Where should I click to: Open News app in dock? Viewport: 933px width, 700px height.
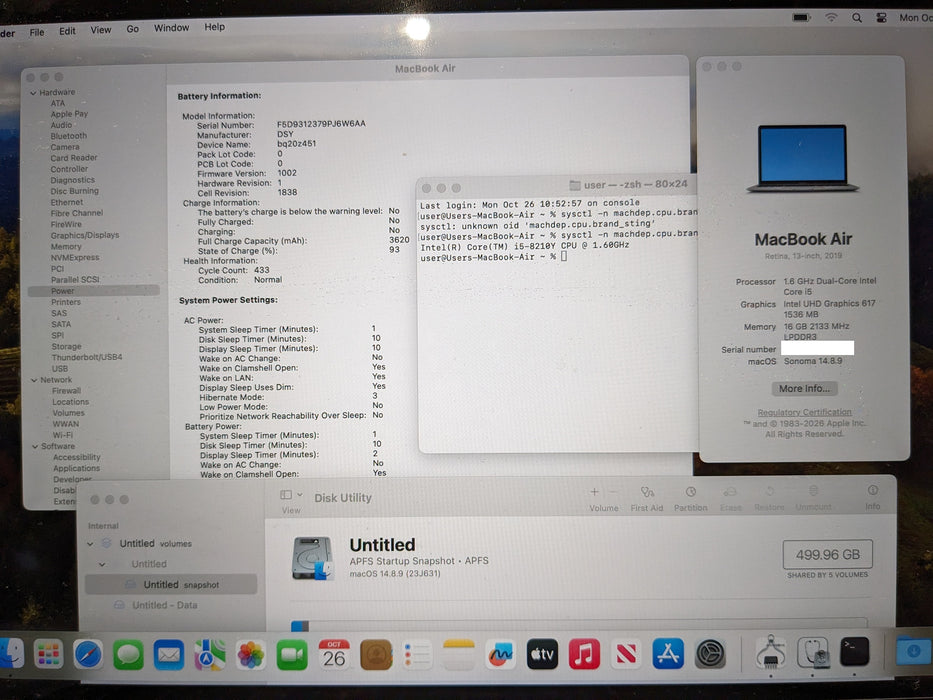[x=626, y=654]
